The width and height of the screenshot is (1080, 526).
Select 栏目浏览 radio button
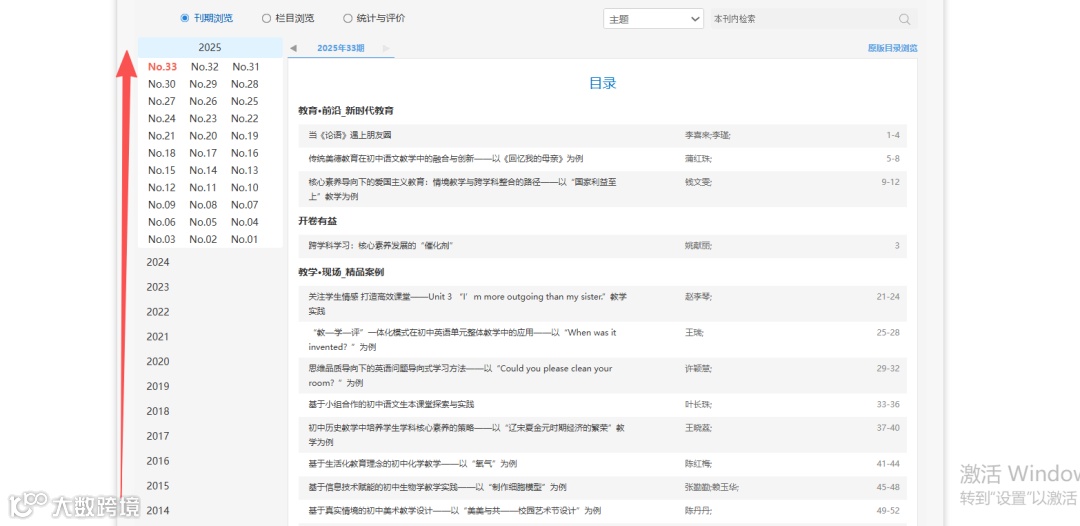(266, 19)
